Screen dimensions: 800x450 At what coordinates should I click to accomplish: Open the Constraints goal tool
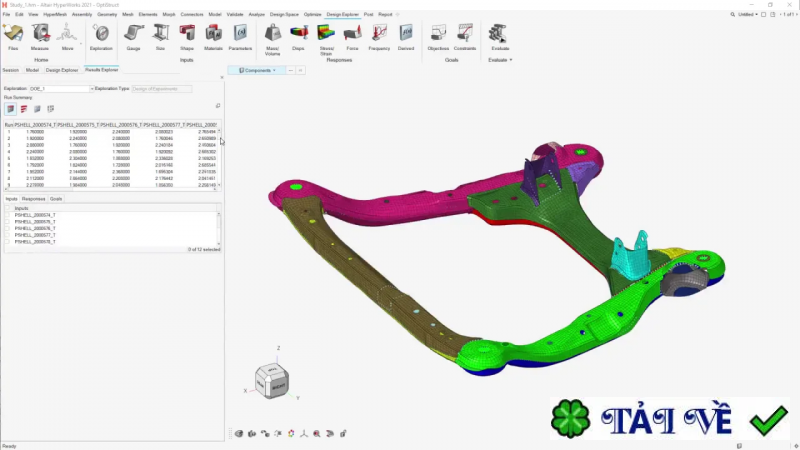pos(465,37)
